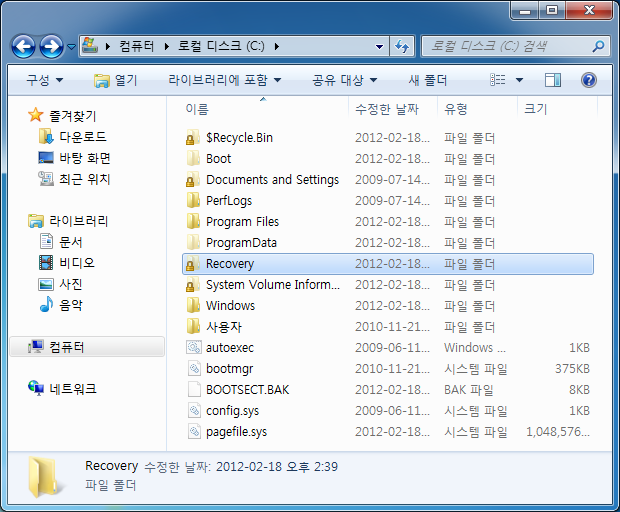Viewport: 620px width, 512px height.
Task: Click the computer icon in address bar
Action: [90, 46]
